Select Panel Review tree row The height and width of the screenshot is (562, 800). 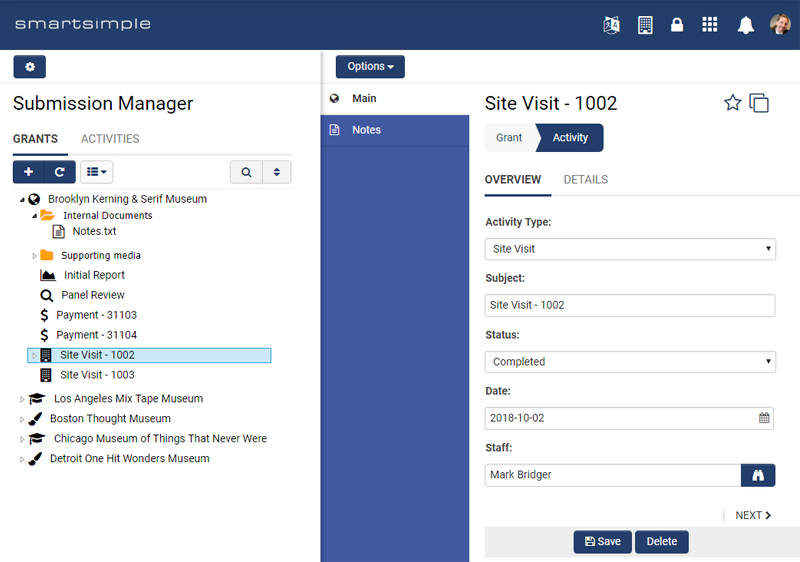pyautogui.click(x=93, y=295)
